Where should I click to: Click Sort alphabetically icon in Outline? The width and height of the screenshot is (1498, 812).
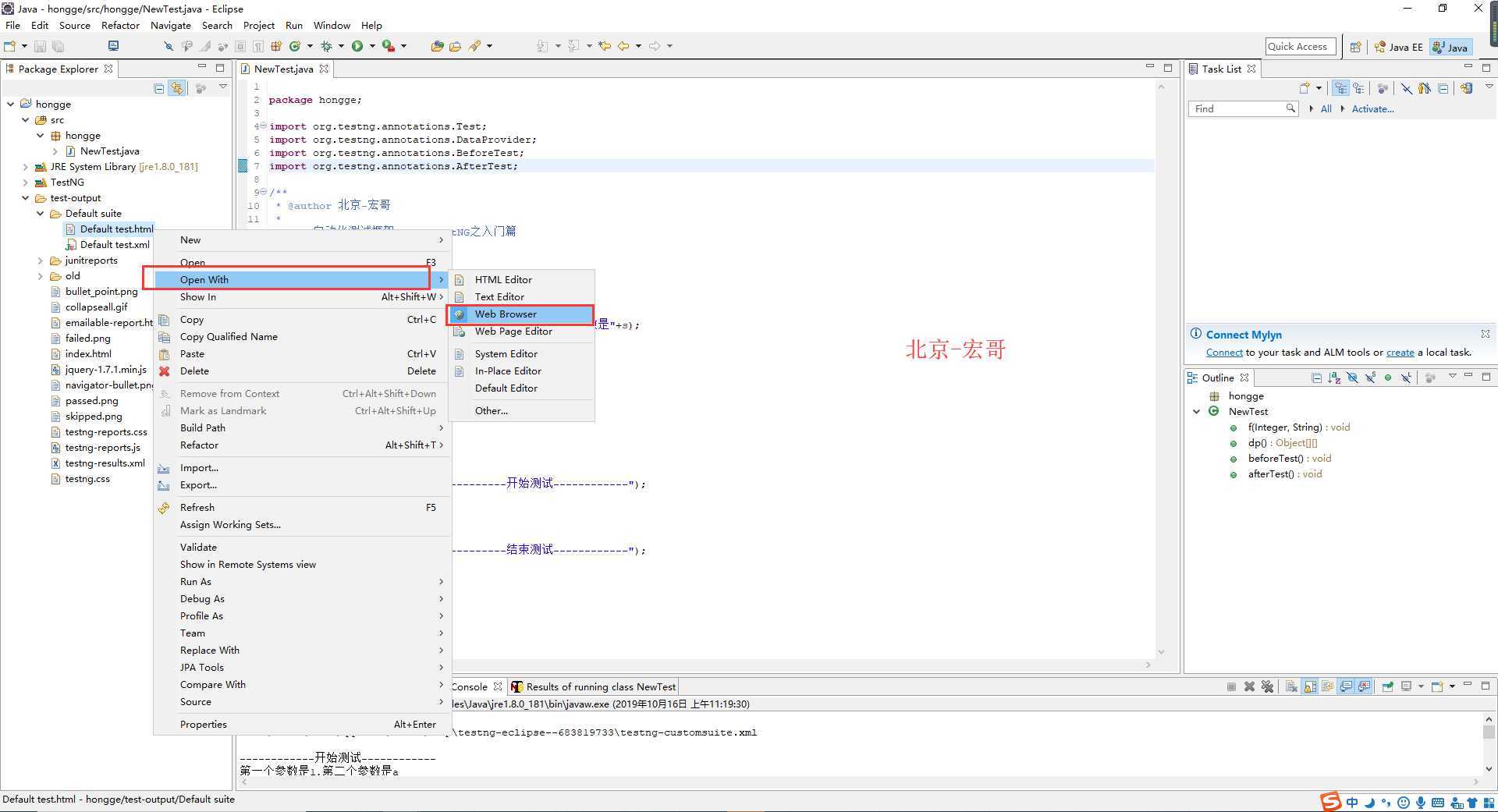pyautogui.click(x=1334, y=378)
